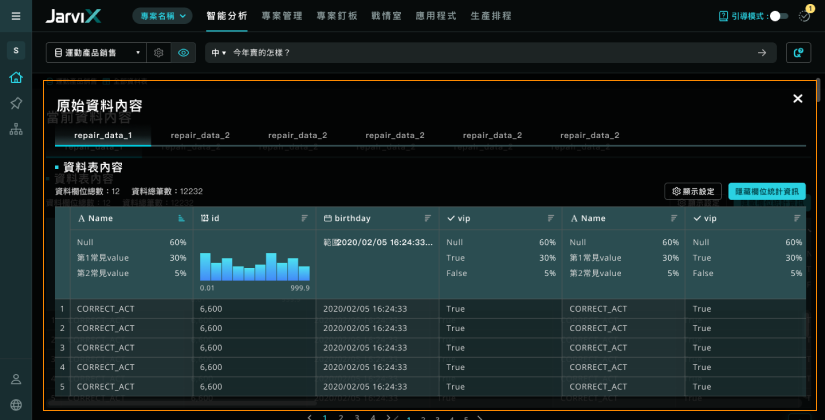Select row number 1 in the table
This screenshot has width=825, height=420.
[x=62, y=308]
